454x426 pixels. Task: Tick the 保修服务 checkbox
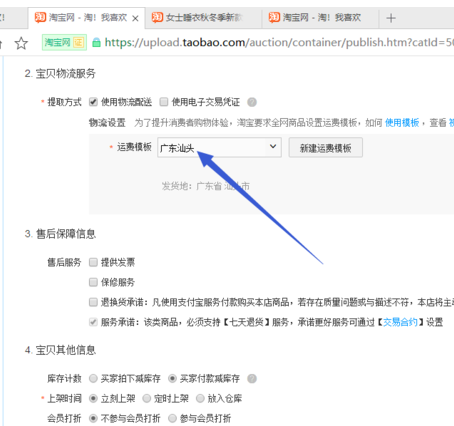pos(93,282)
